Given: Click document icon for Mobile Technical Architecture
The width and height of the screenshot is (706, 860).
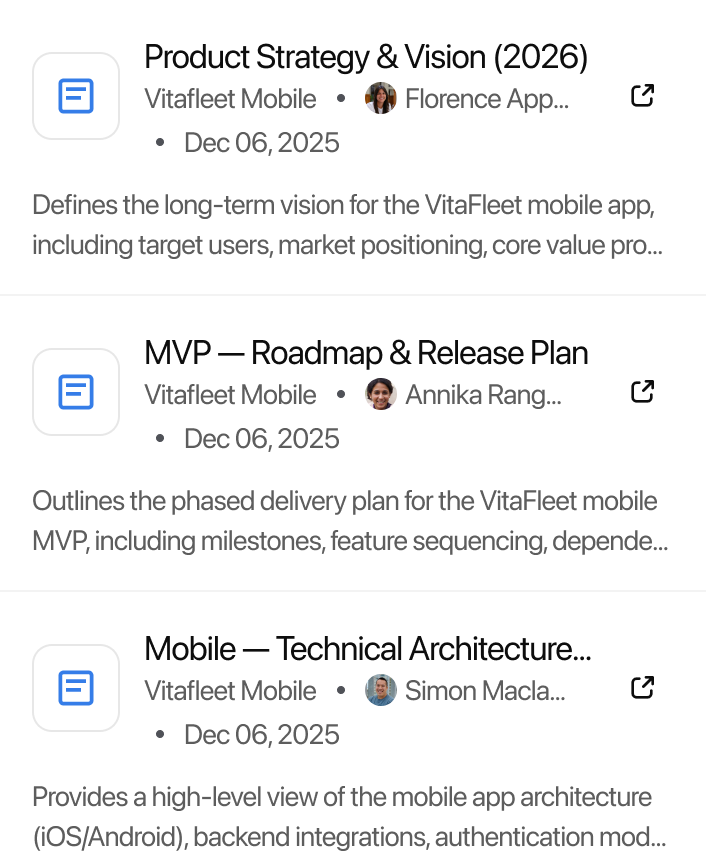Looking at the screenshot, I should (x=76, y=688).
